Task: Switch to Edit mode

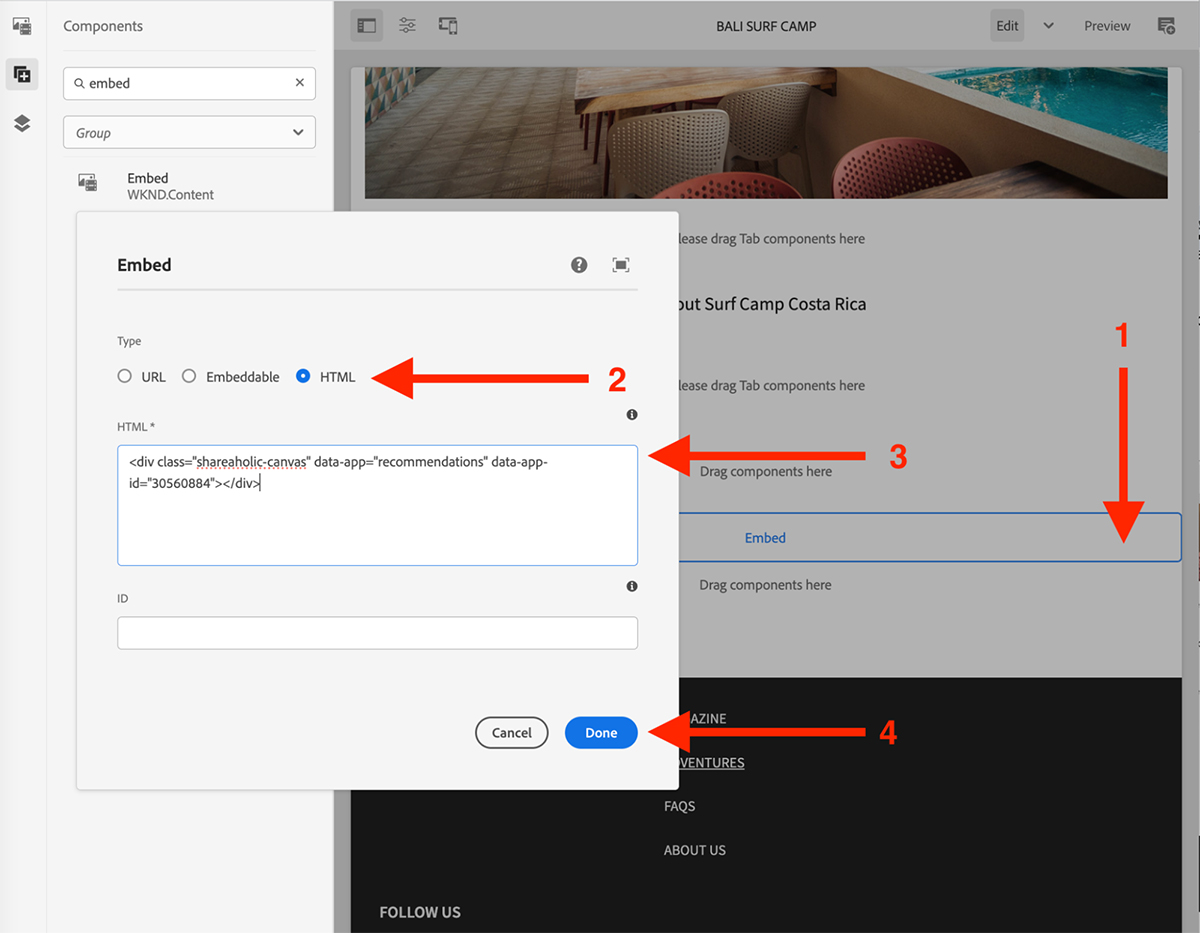Action: point(1007,26)
